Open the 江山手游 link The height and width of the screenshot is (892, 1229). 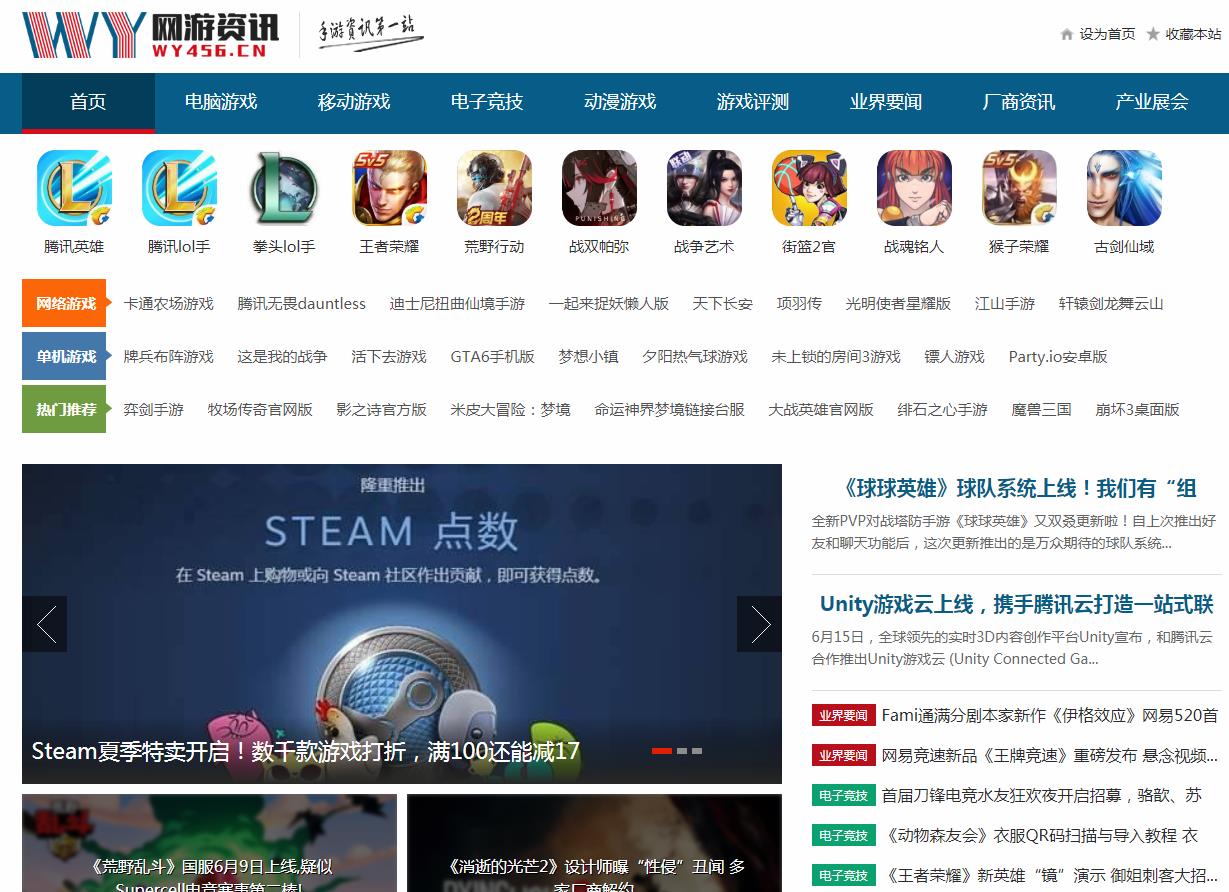pyautogui.click(x=1005, y=304)
